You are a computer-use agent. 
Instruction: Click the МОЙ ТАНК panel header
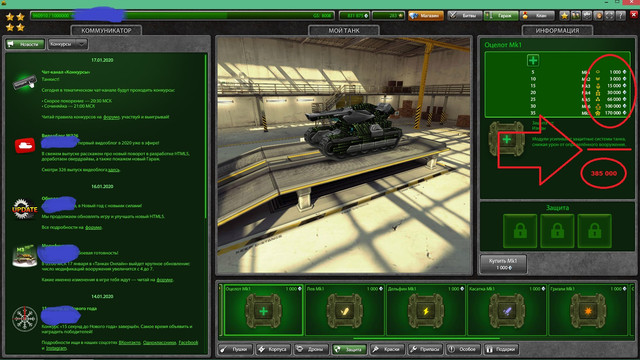coord(344,31)
